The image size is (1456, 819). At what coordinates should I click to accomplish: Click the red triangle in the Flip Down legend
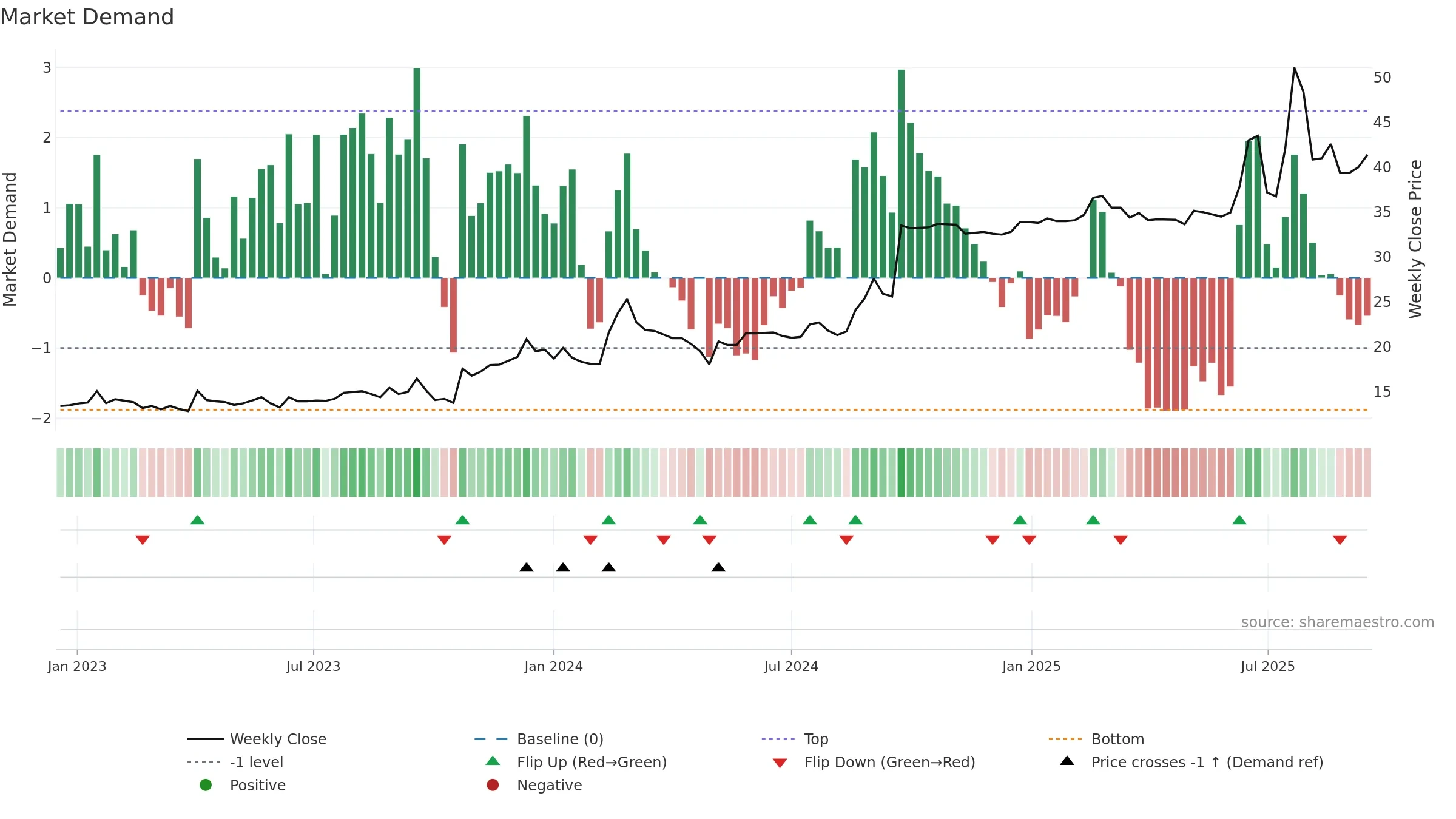tap(780, 763)
